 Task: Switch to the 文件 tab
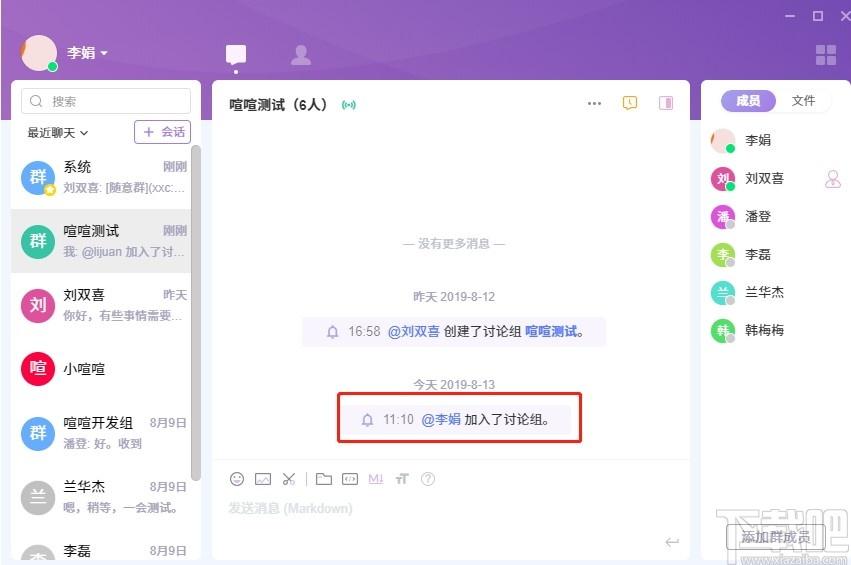click(x=803, y=100)
